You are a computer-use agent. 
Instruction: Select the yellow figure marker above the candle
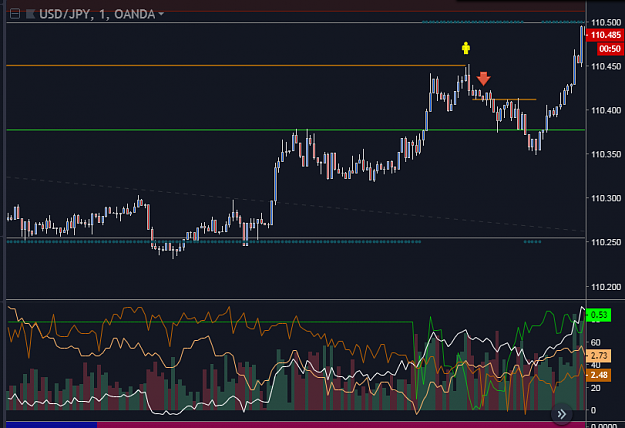[x=466, y=48]
